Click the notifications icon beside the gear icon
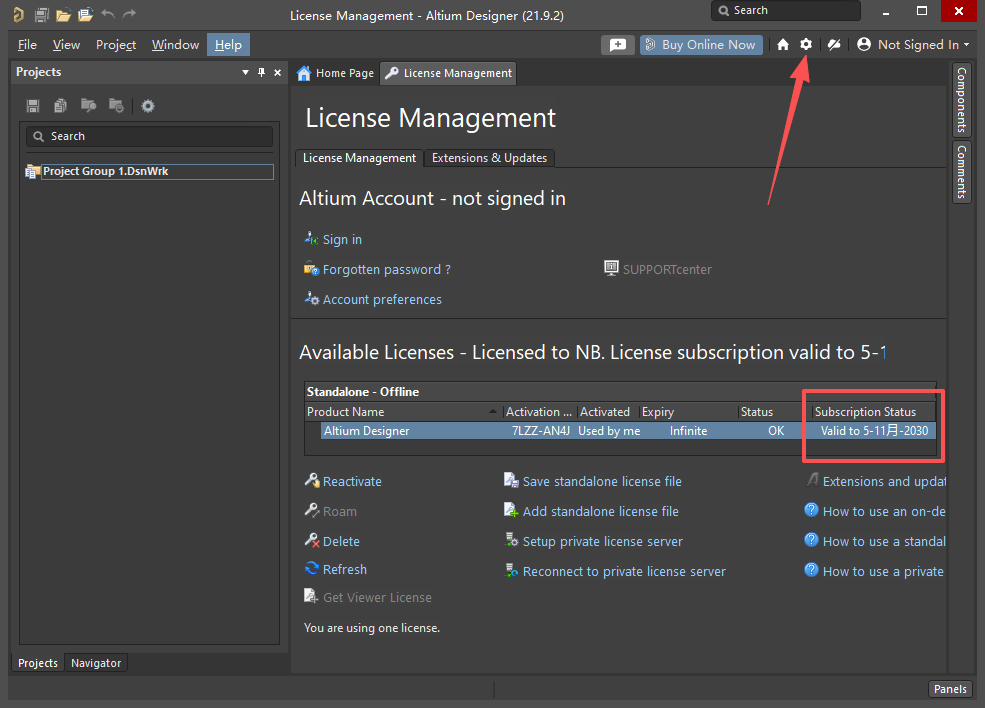The height and width of the screenshot is (708, 985). click(x=834, y=44)
